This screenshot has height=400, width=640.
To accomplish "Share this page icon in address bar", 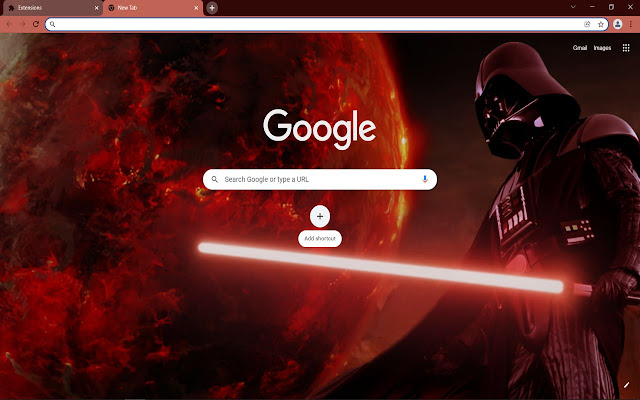I will pyautogui.click(x=587, y=24).
